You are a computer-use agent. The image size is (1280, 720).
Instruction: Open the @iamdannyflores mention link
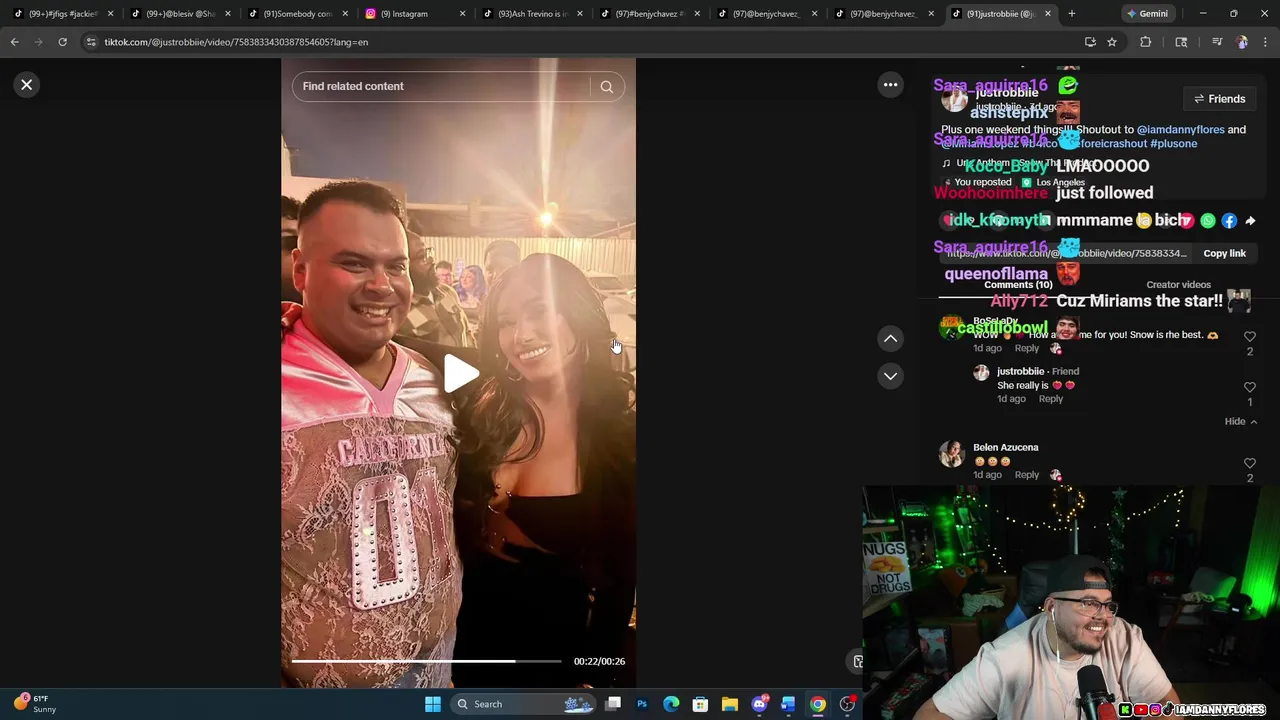pos(1180,130)
